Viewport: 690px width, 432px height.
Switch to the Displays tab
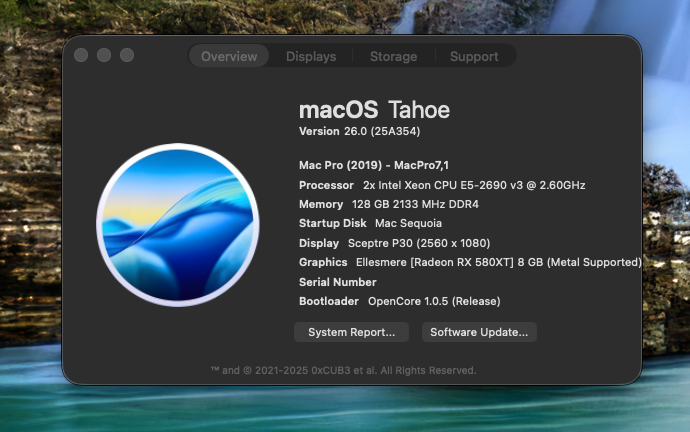point(311,56)
